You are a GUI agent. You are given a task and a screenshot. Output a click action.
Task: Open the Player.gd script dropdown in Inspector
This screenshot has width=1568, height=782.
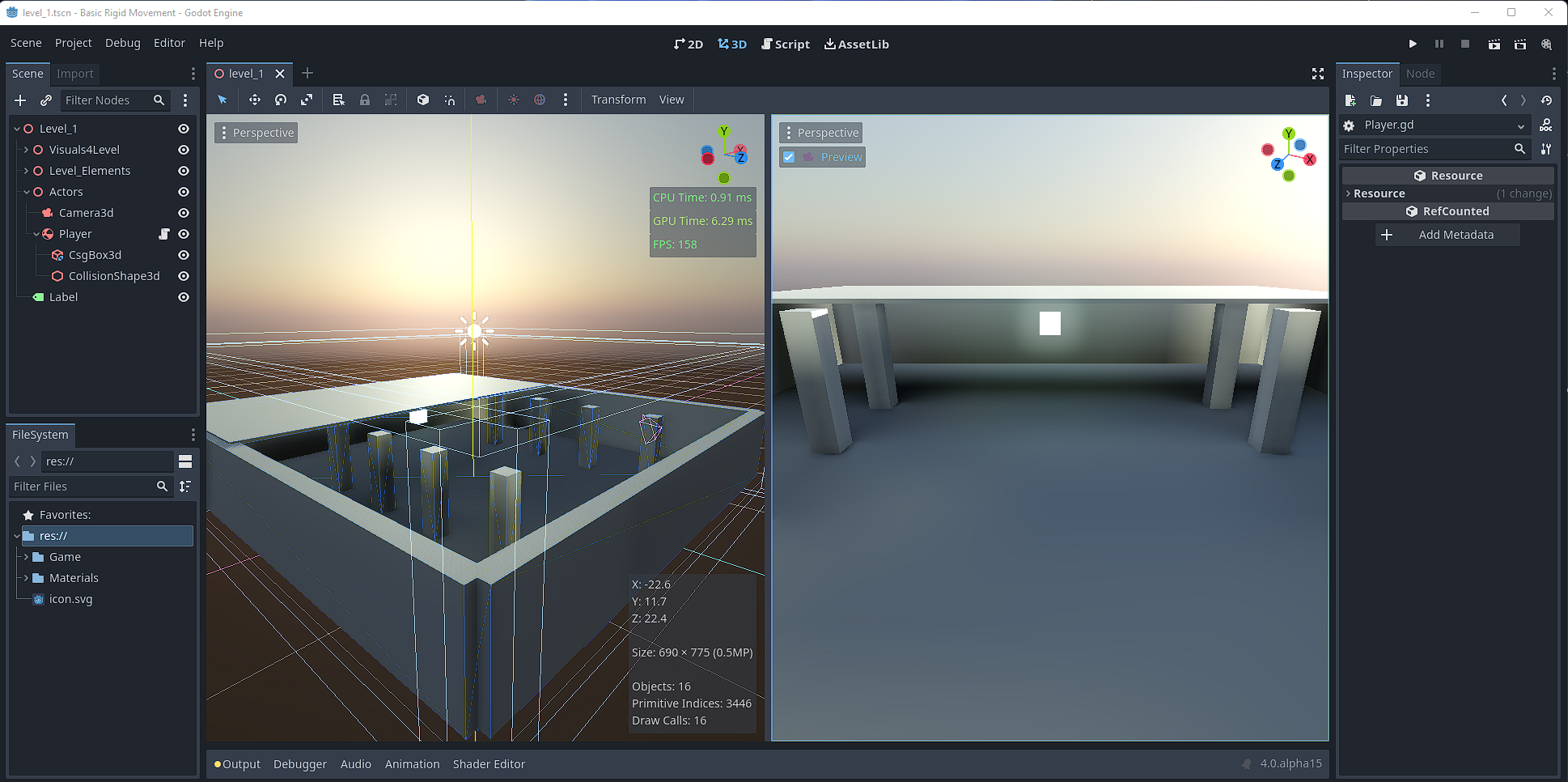[1519, 125]
